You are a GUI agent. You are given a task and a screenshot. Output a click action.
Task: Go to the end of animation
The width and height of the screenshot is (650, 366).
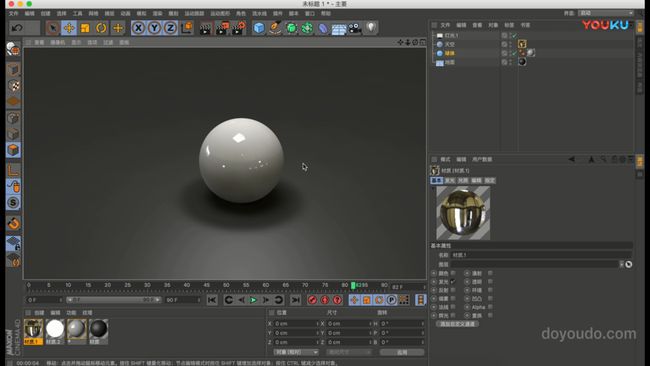click(295, 300)
